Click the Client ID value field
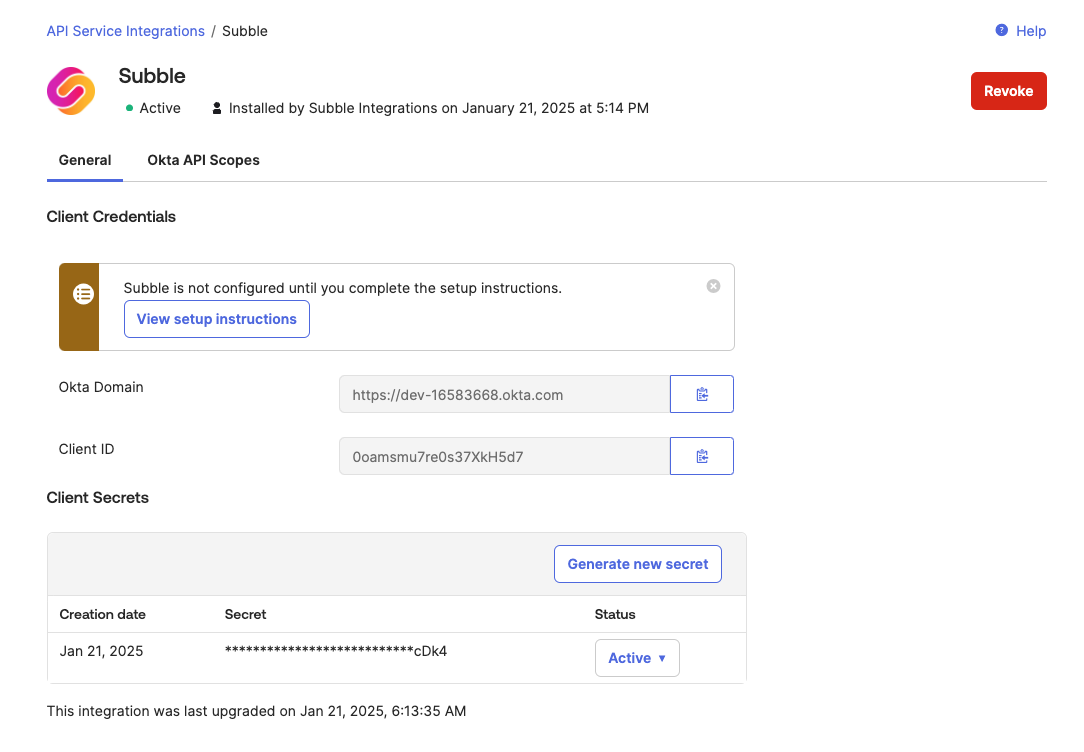This screenshot has height=752, width=1084. coord(505,456)
